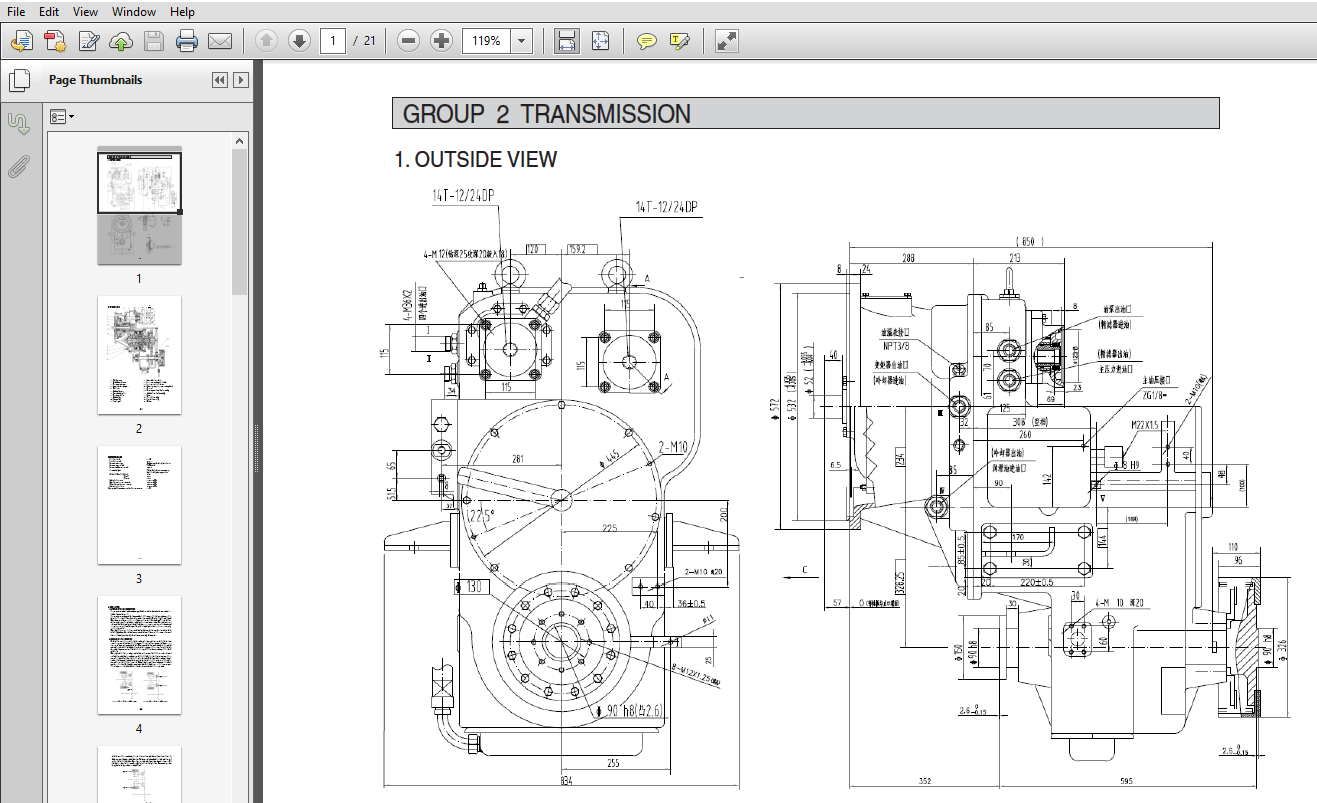
Task: Select the Highlight text tool
Action: point(680,41)
